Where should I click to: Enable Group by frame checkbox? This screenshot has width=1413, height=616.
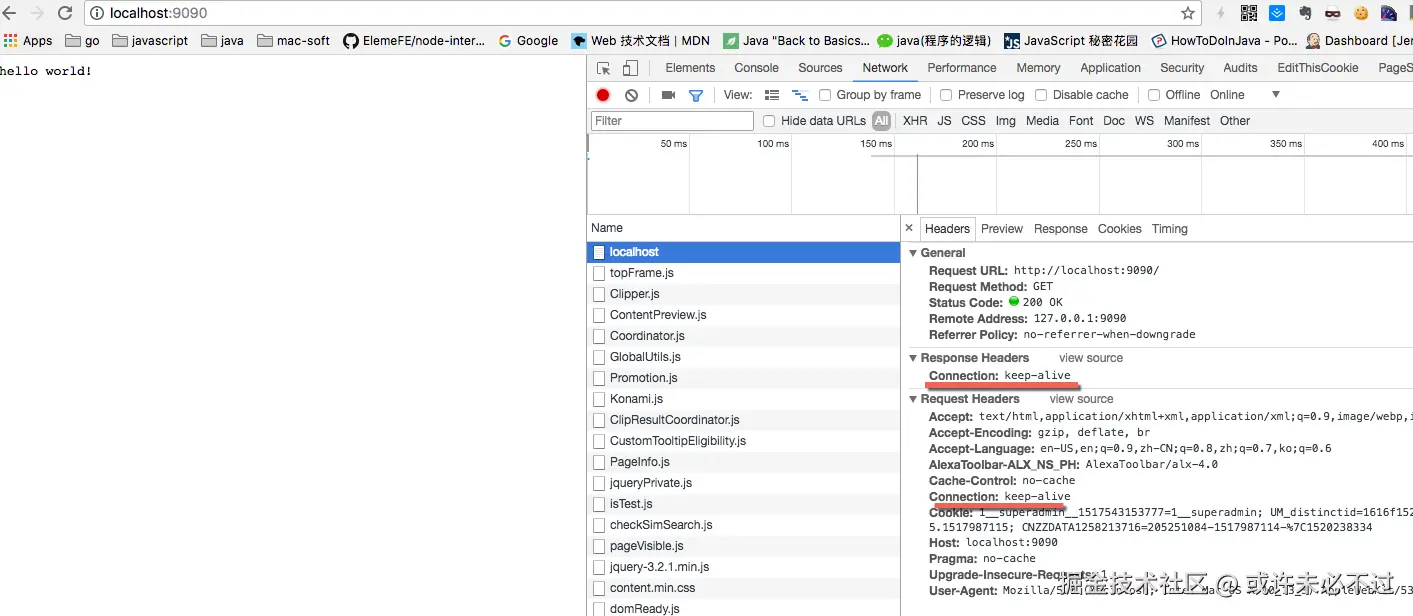[x=825, y=95]
